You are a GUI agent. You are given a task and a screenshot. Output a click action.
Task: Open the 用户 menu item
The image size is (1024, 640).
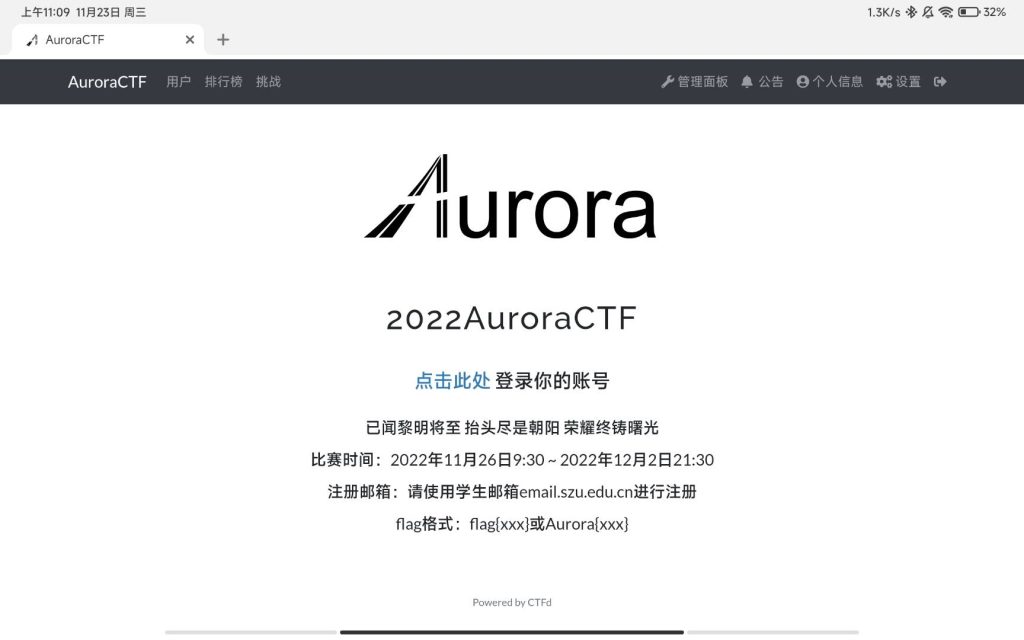click(178, 82)
